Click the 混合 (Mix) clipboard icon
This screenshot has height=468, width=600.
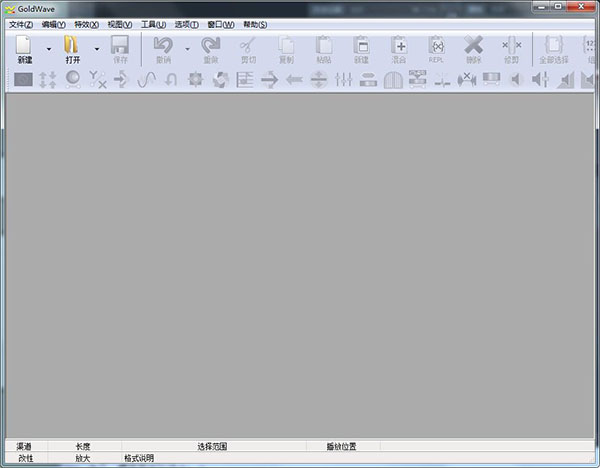[x=398, y=46]
